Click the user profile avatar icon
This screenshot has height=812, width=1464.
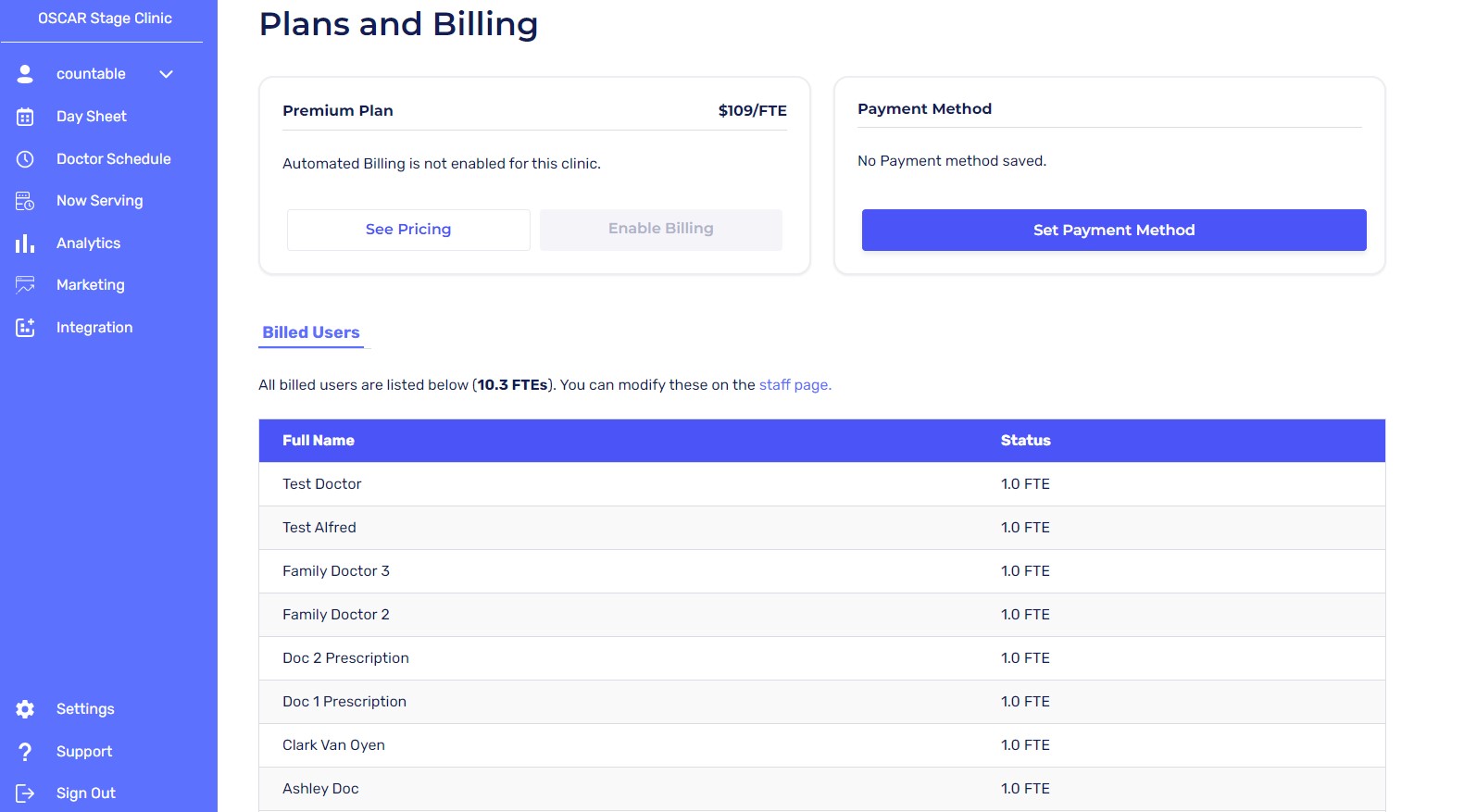point(25,74)
